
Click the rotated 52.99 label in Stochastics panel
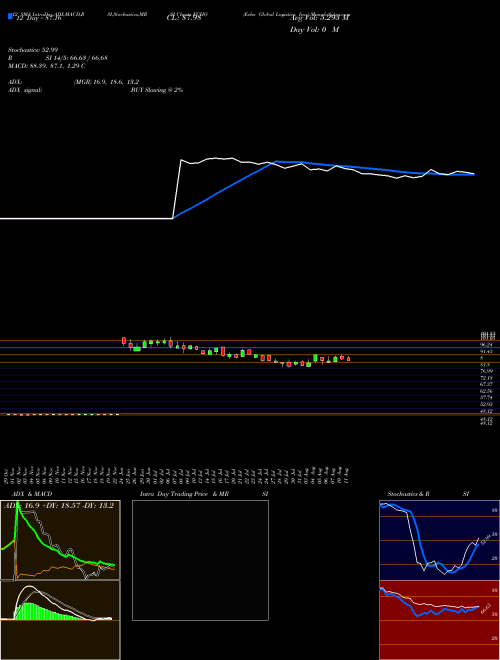(x=484, y=538)
